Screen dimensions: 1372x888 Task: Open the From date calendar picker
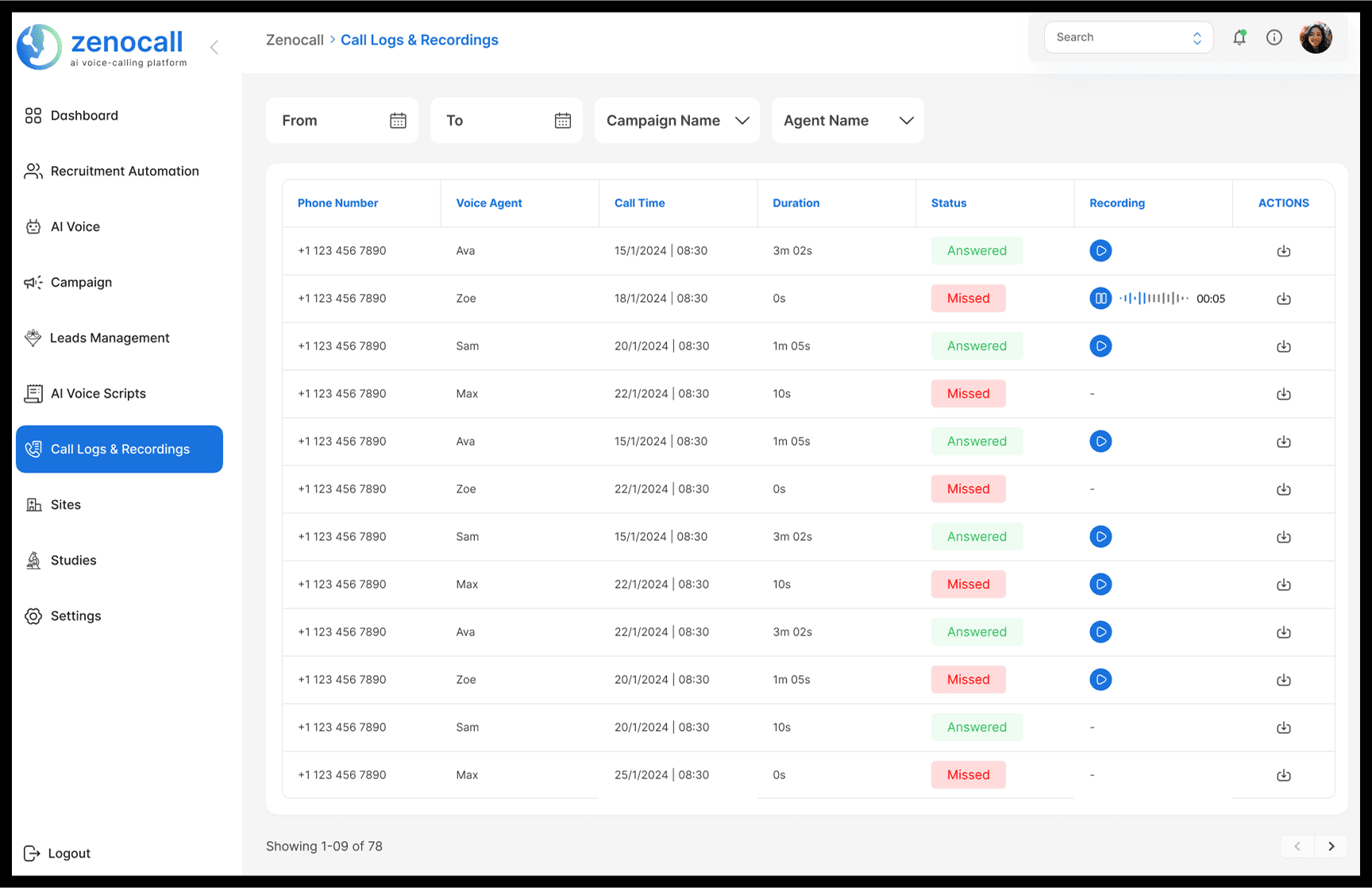(x=397, y=120)
